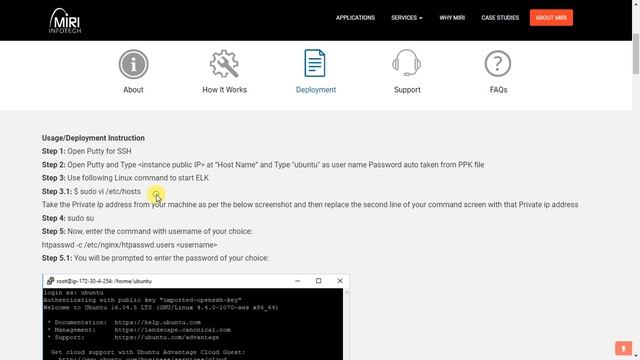Open the About info icon
640x360 pixels.
point(133,64)
